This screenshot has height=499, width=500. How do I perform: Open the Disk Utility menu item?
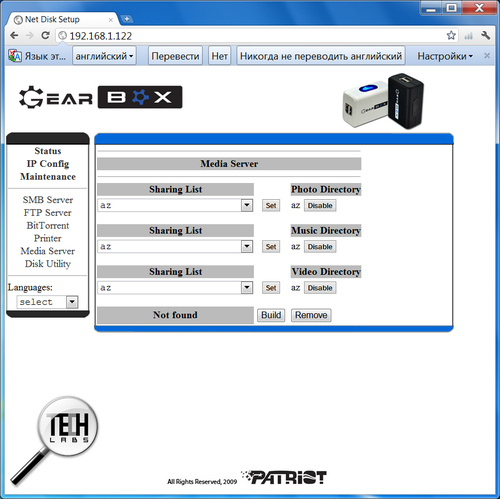pos(48,264)
